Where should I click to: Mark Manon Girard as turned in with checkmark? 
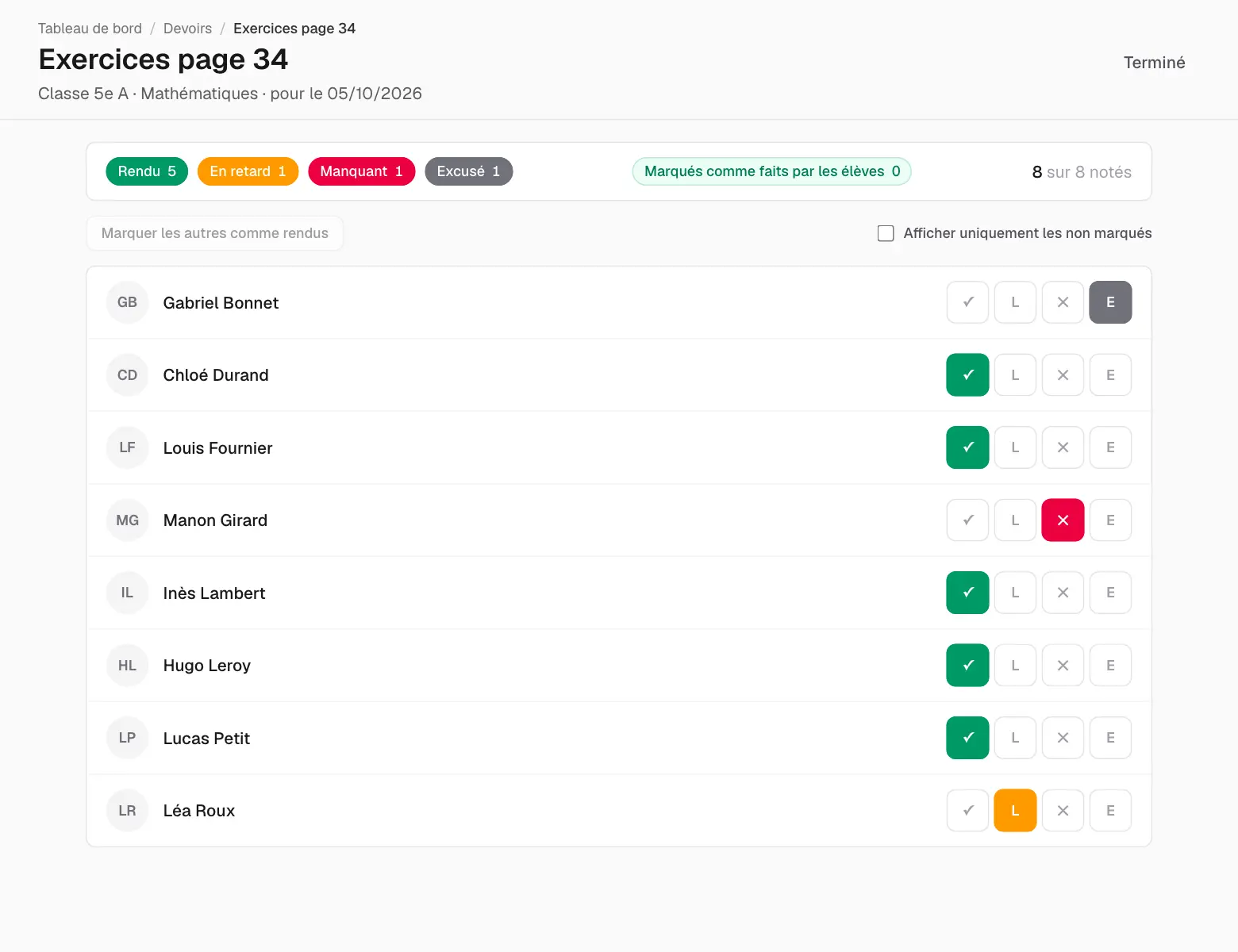coord(967,520)
